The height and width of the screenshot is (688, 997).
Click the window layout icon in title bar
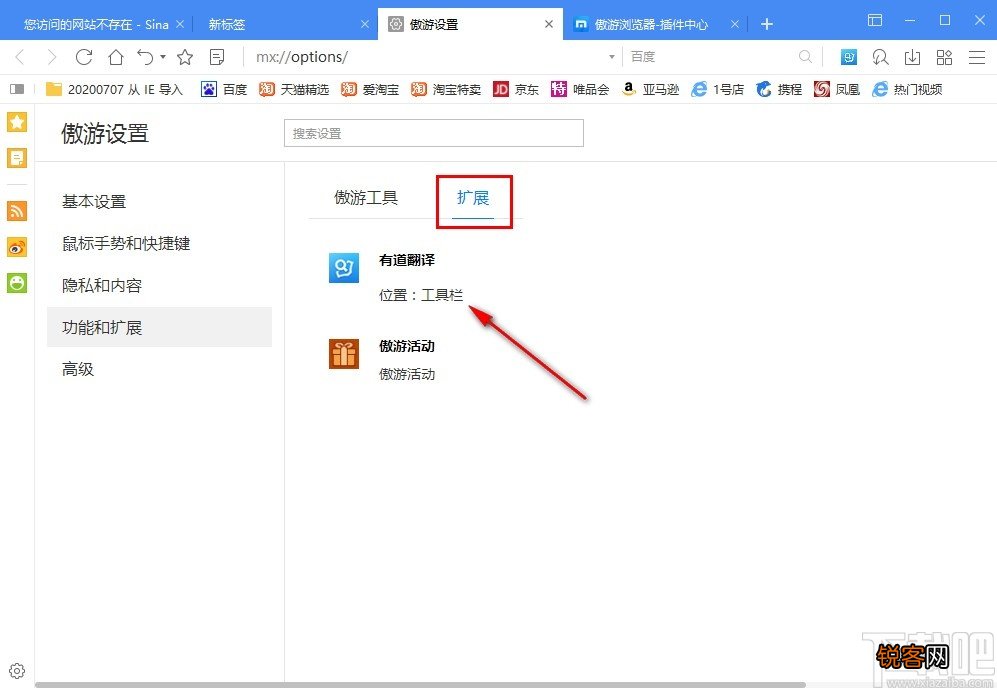pyautogui.click(x=875, y=20)
